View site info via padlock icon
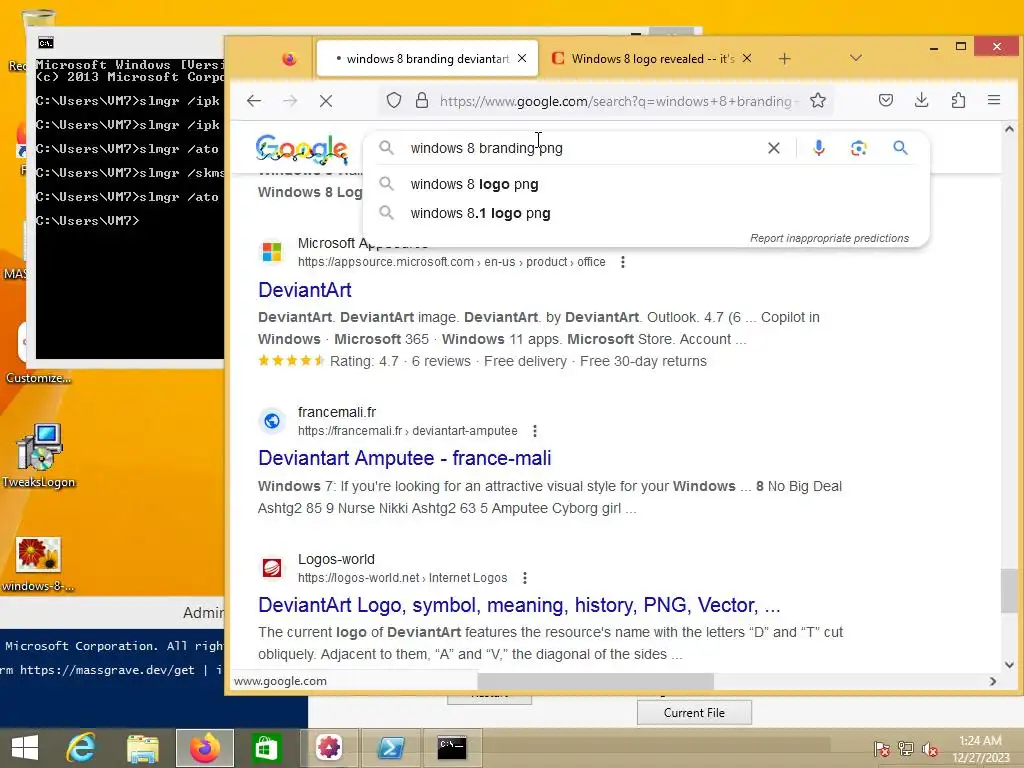The height and width of the screenshot is (768, 1024). point(422,101)
